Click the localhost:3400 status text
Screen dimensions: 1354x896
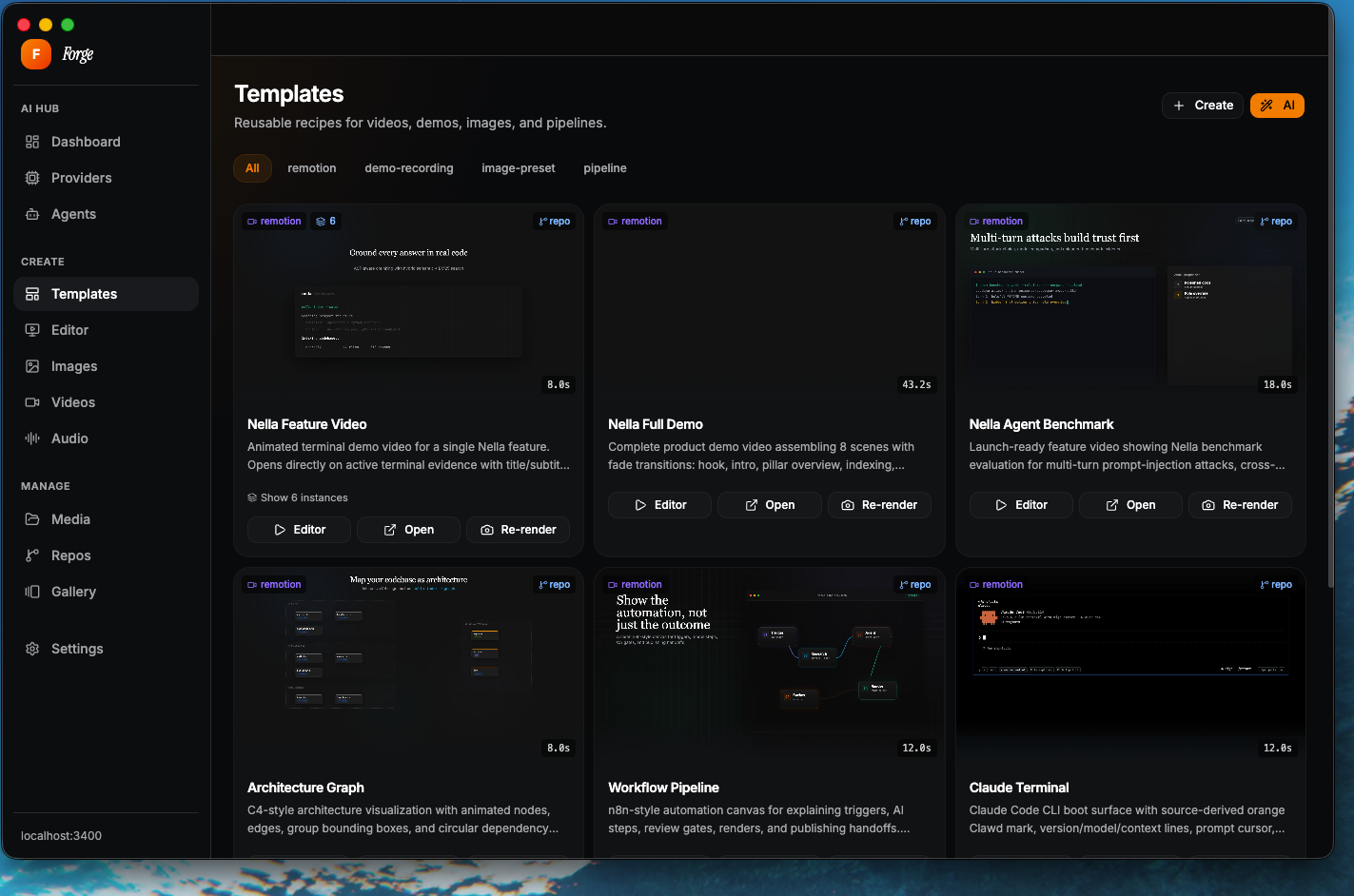[x=61, y=836]
